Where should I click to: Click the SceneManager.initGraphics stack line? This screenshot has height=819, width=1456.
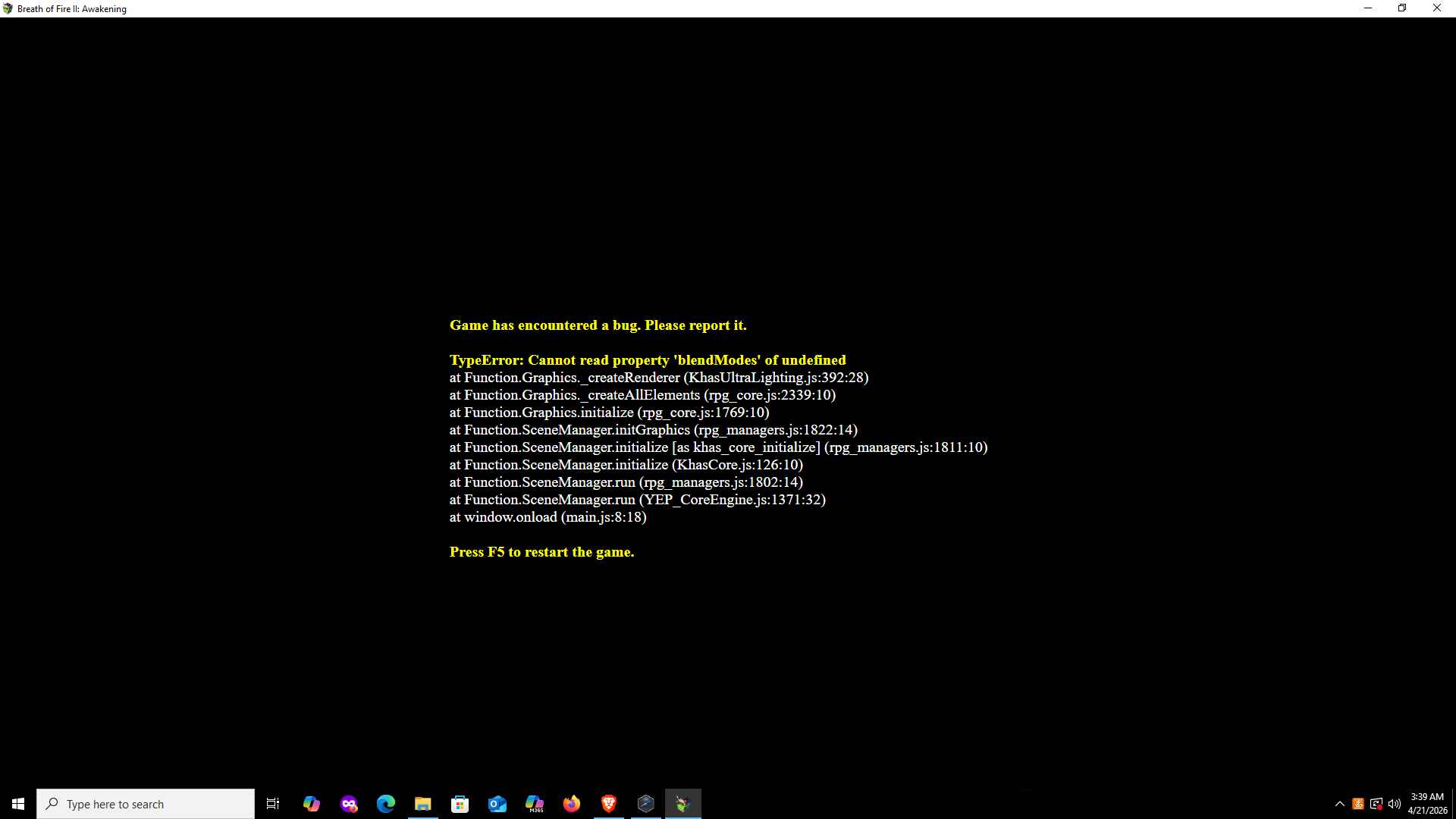coord(654,430)
